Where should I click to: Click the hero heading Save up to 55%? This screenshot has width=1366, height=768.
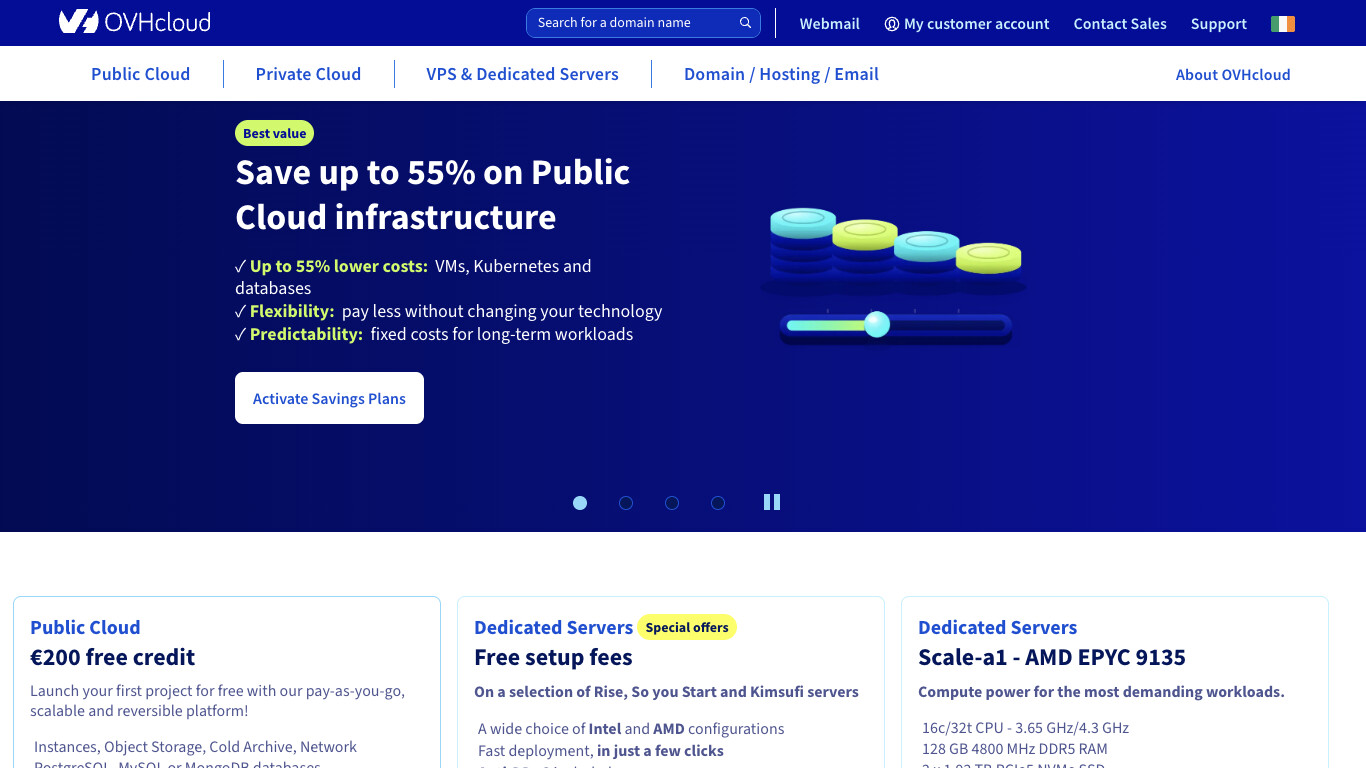tap(433, 195)
